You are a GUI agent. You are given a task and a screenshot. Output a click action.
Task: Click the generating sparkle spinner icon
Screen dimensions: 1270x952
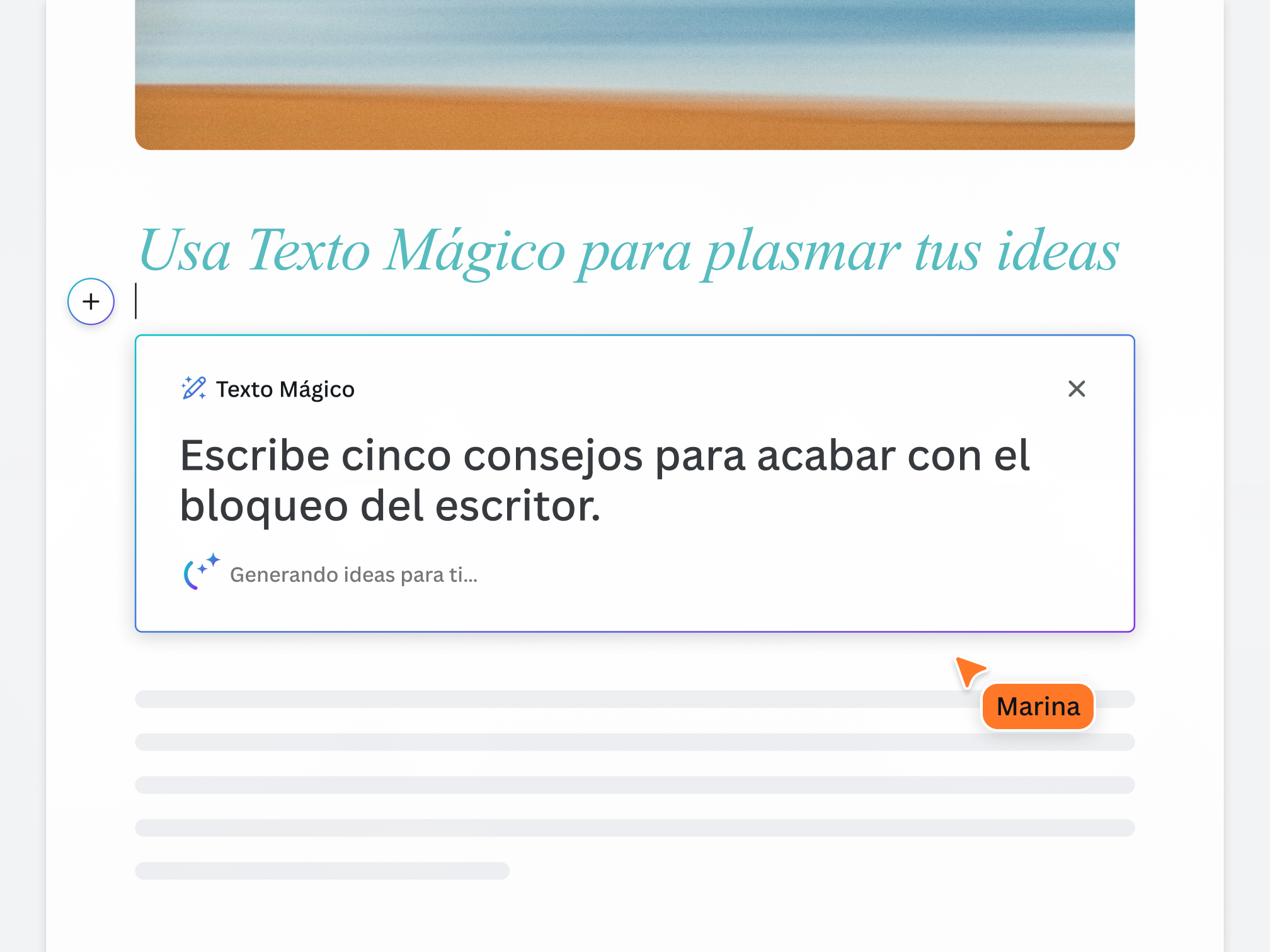(x=201, y=572)
